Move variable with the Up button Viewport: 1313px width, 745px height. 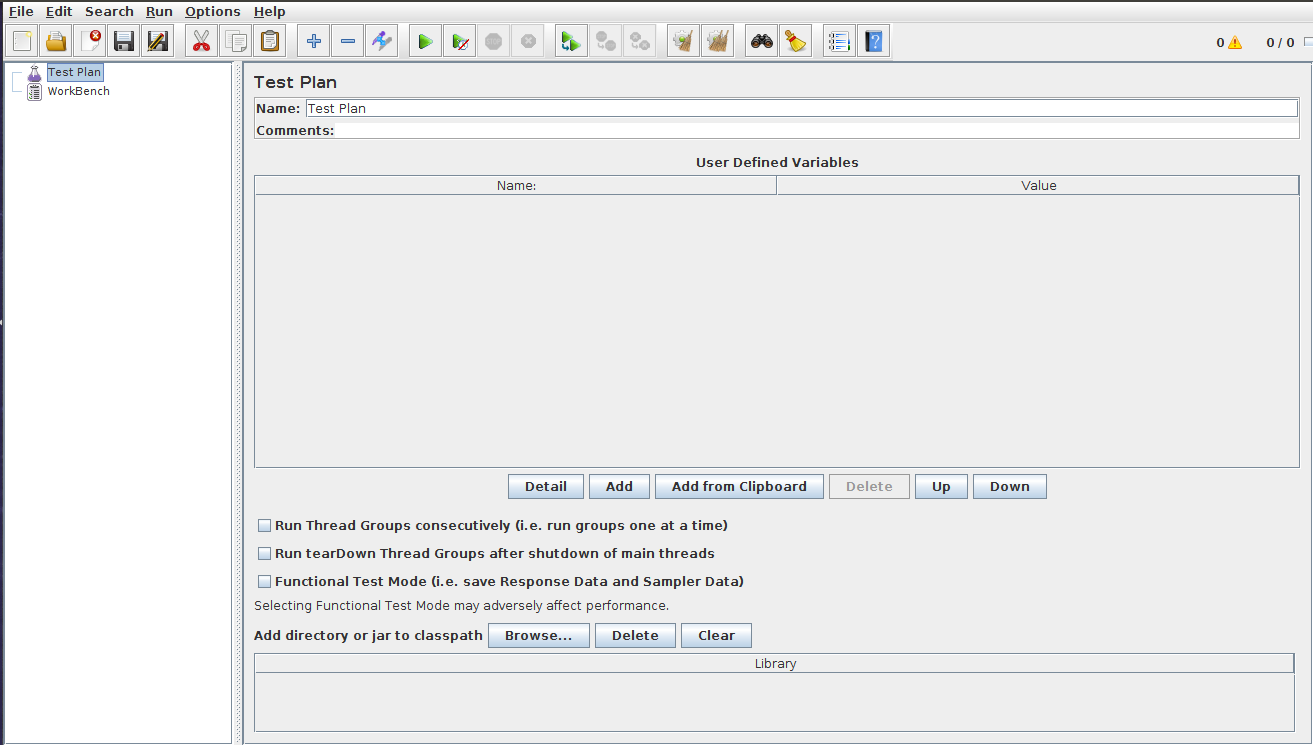pyautogui.click(x=941, y=486)
